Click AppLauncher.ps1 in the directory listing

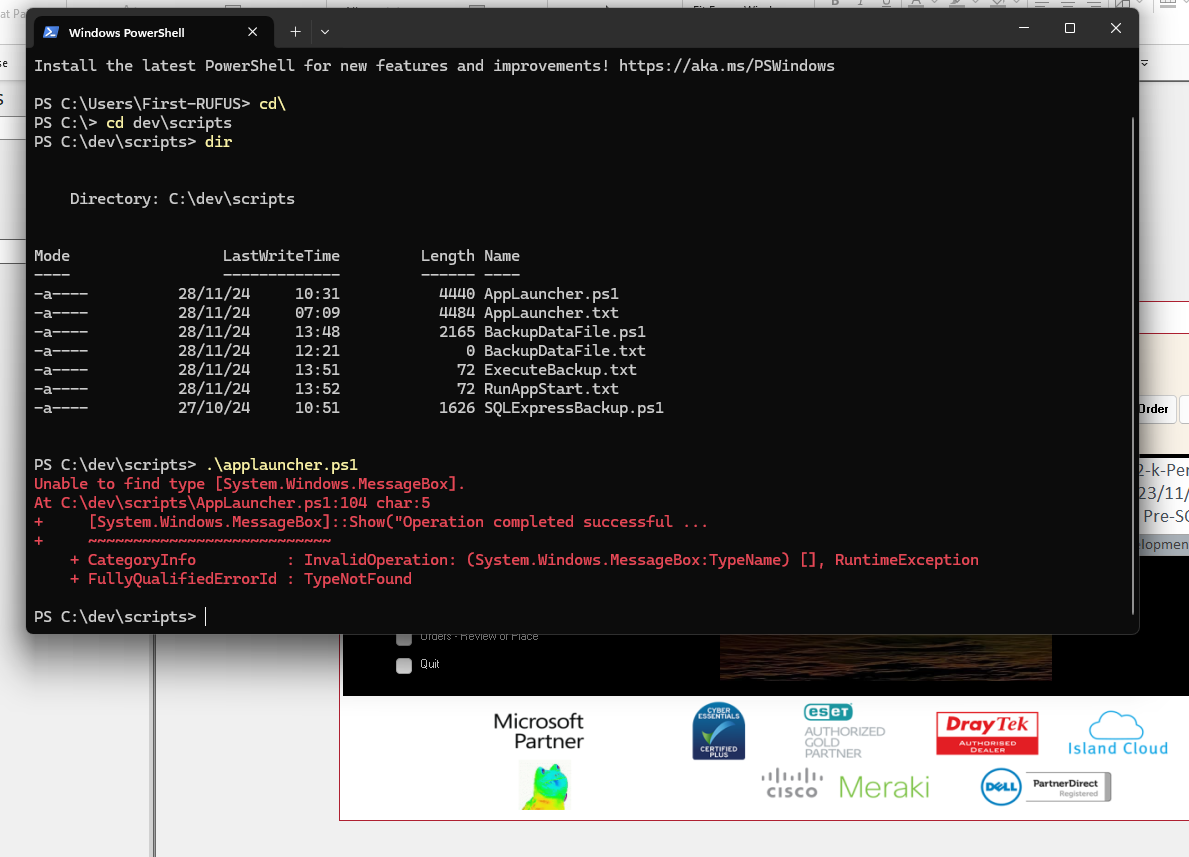tap(551, 294)
